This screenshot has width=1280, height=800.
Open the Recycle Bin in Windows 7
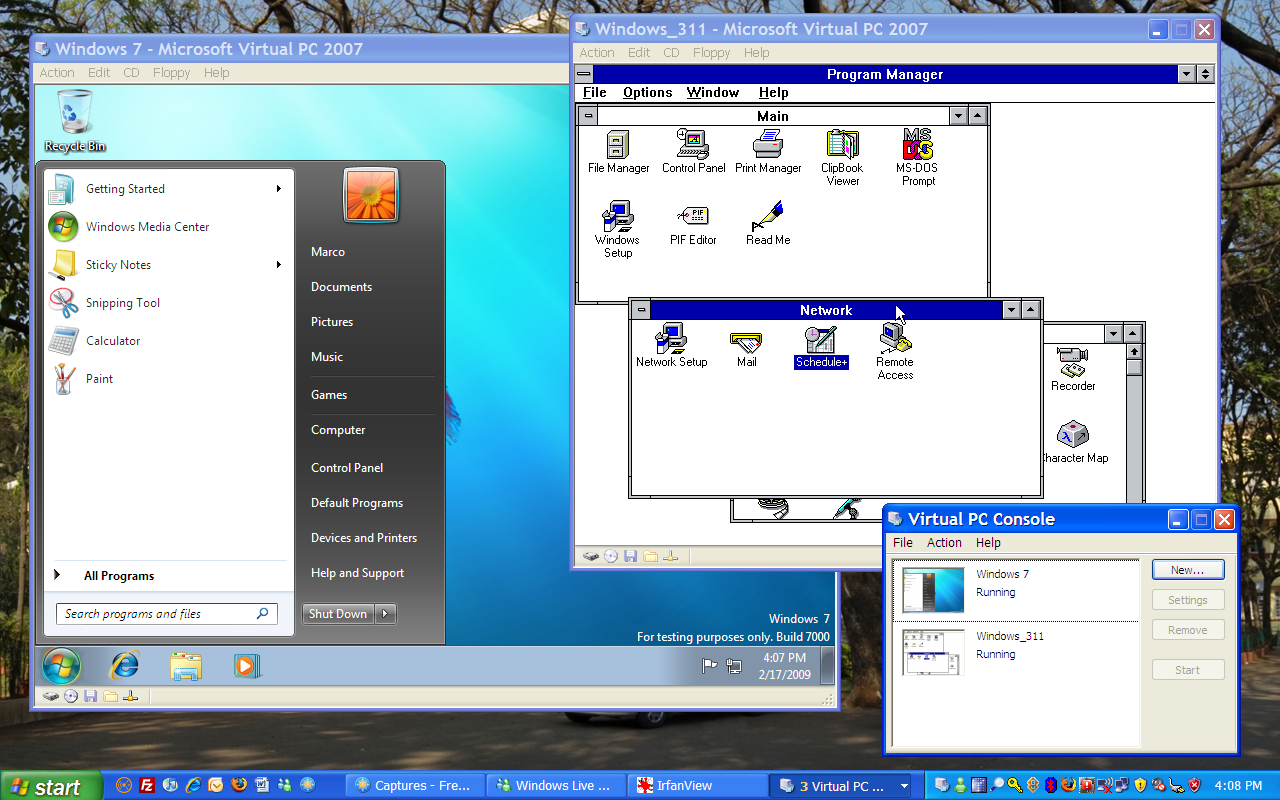point(75,118)
